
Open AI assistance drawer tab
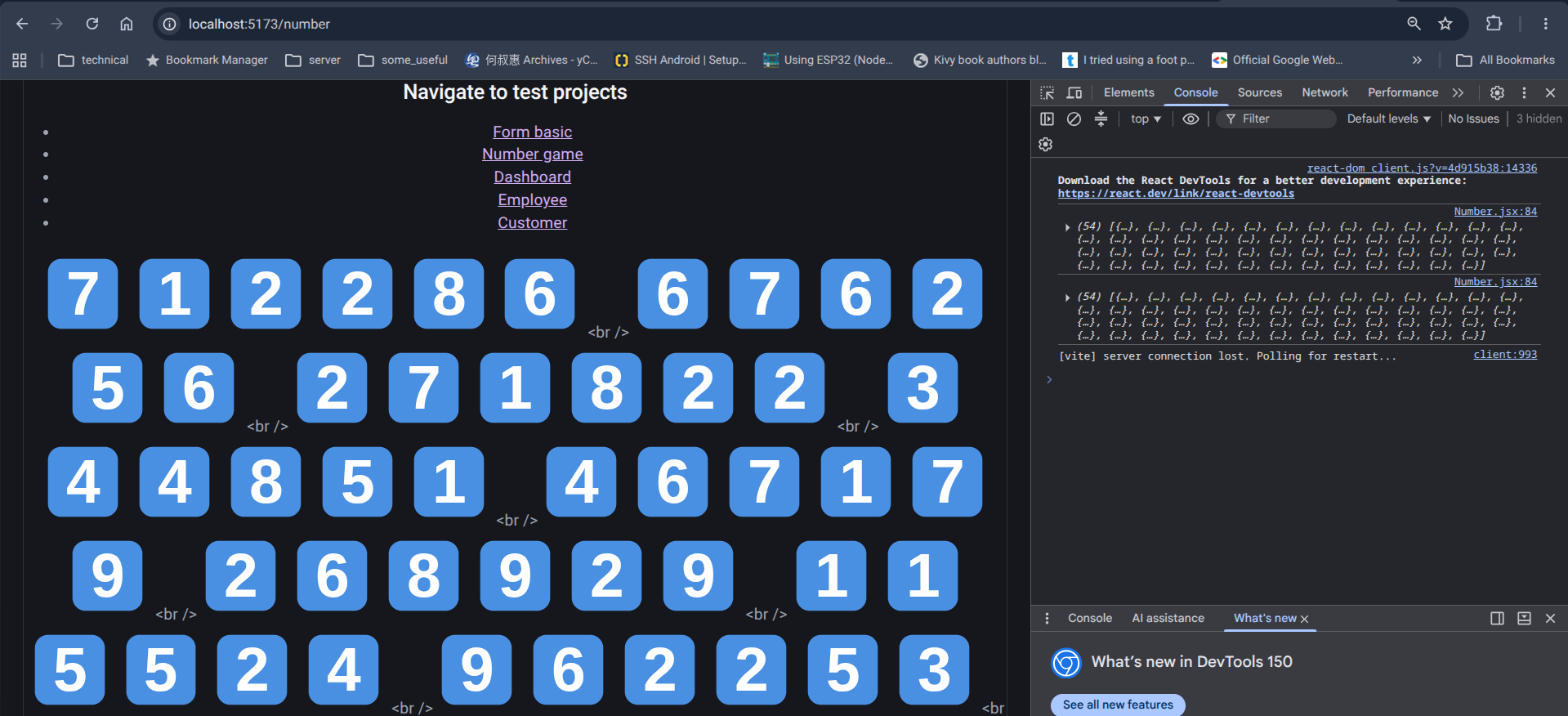[x=1168, y=618]
